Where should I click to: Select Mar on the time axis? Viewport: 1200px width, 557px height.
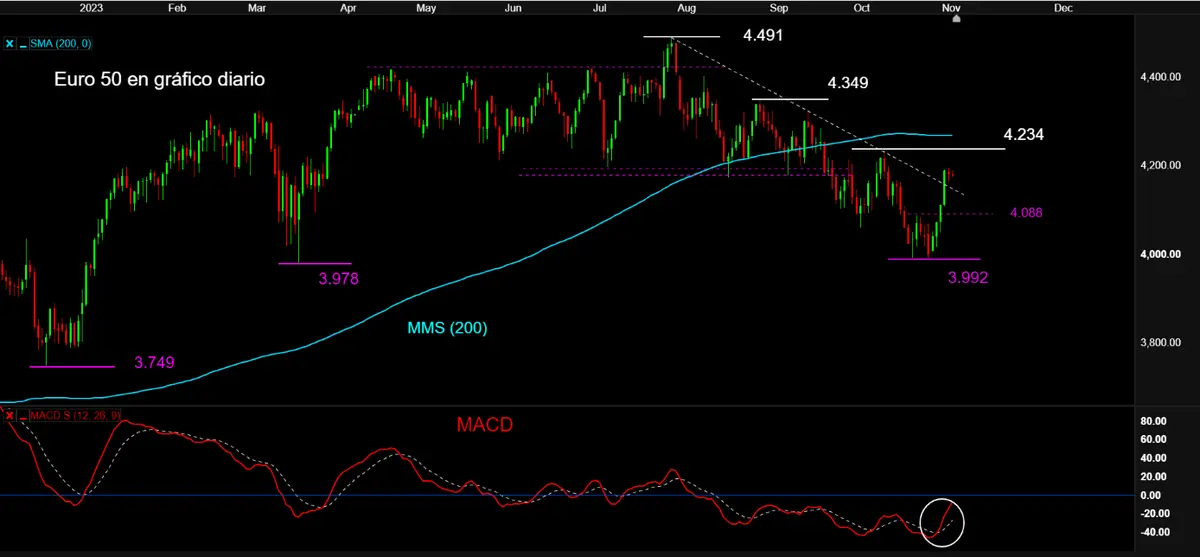pyautogui.click(x=255, y=7)
